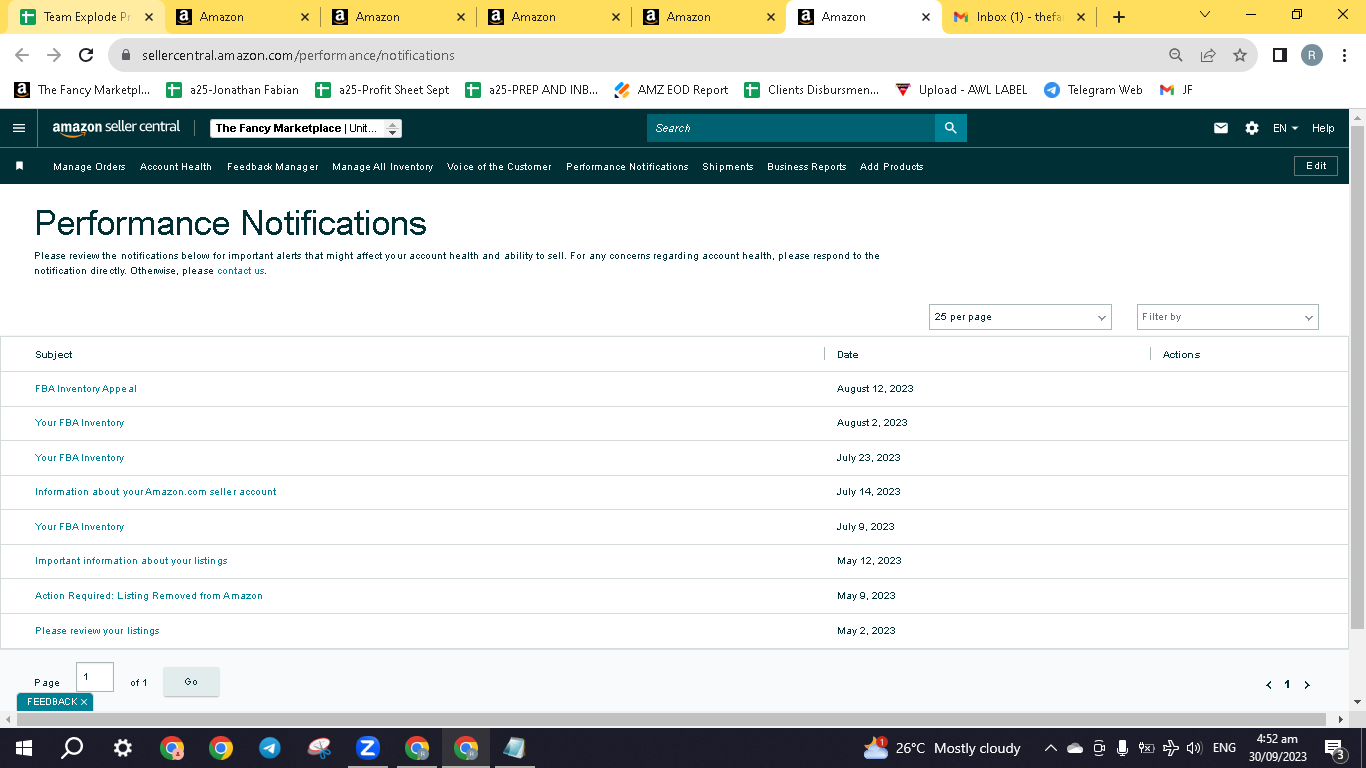1366x768 pixels.
Task: Click the bookmark flag icon
Action: click(19, 166)
